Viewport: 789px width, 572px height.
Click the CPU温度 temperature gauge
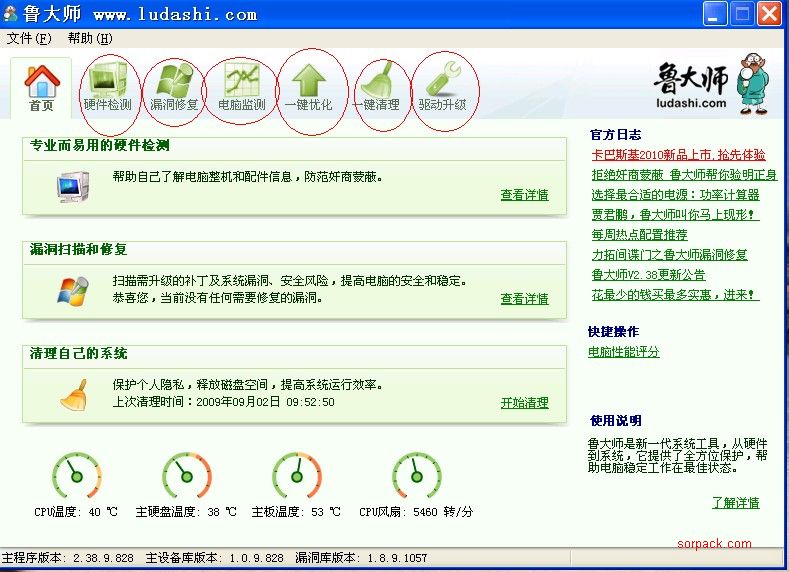[x=76, y=476]
